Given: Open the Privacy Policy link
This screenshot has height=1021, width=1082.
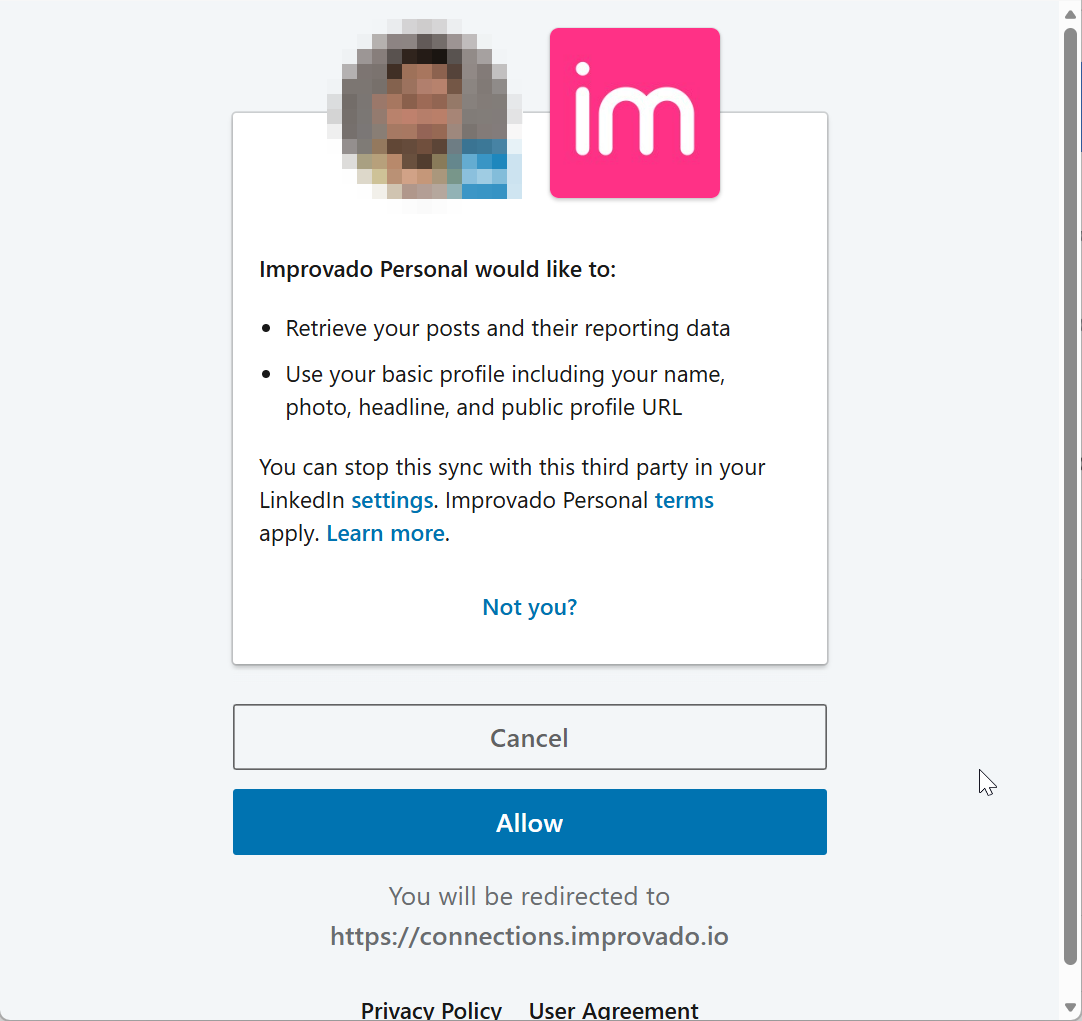Looking at the screenshot, I should coord(431,1010).
